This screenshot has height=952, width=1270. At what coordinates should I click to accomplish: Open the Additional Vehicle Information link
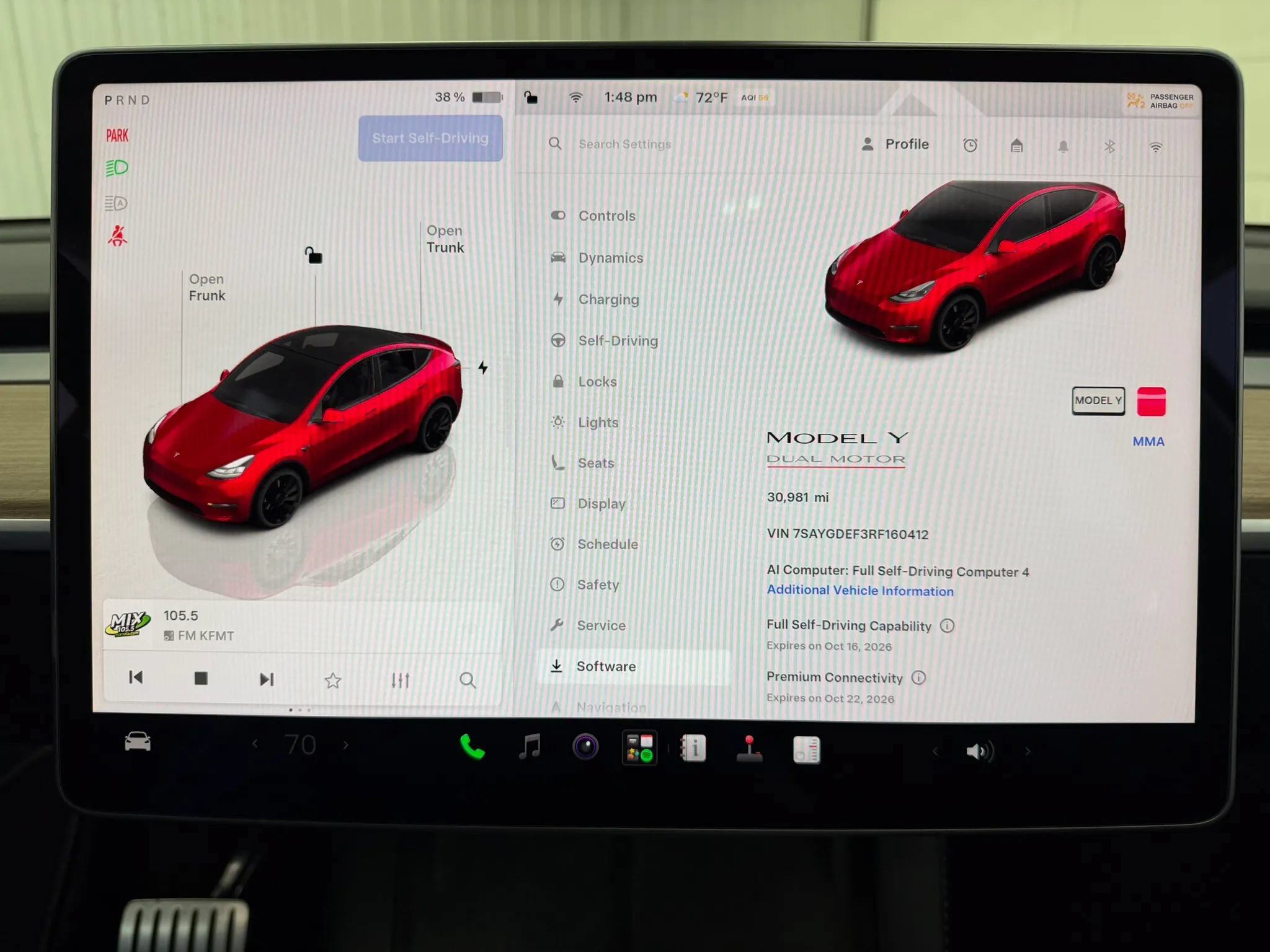tap(860, 591)
